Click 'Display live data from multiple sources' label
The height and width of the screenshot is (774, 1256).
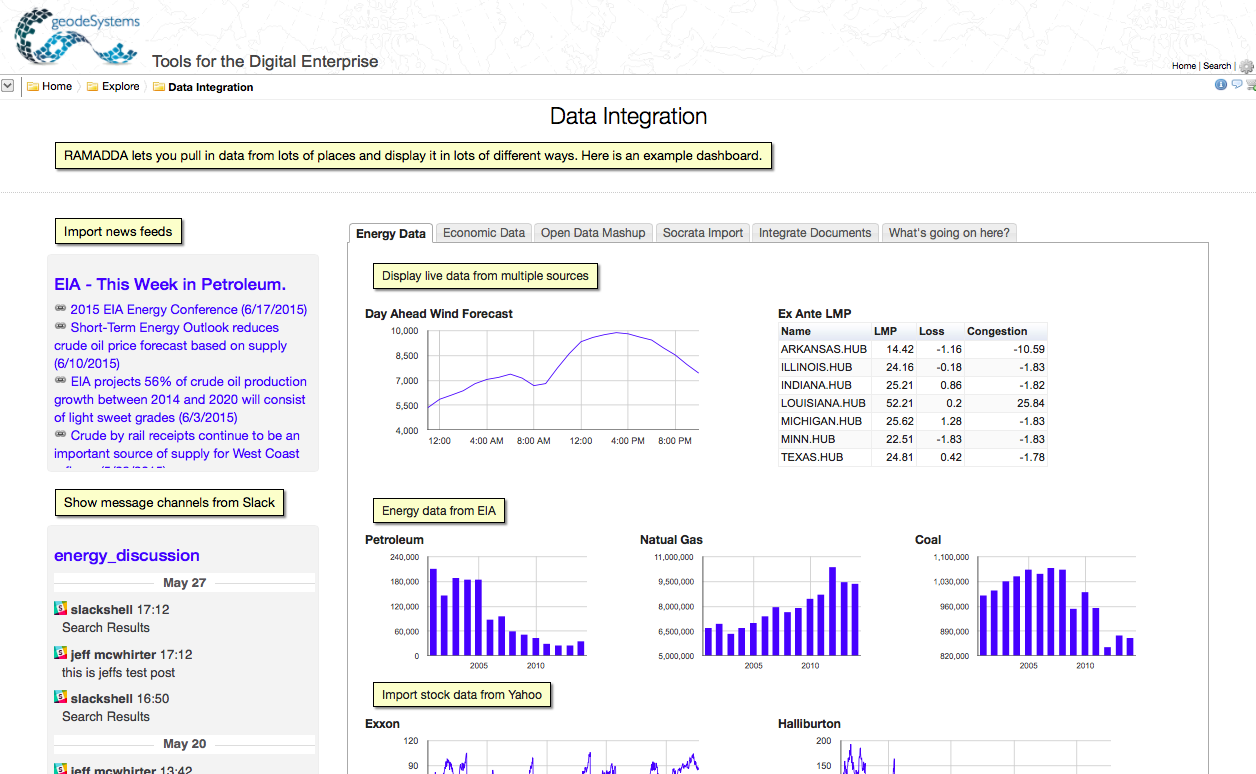[x=485, y=276]
